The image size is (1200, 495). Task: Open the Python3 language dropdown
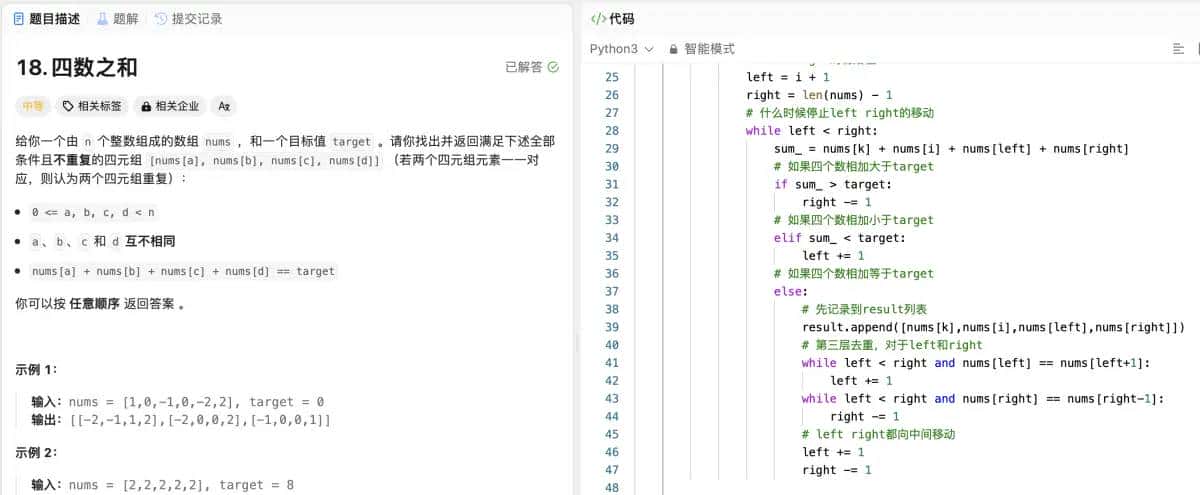coord(621,48)
